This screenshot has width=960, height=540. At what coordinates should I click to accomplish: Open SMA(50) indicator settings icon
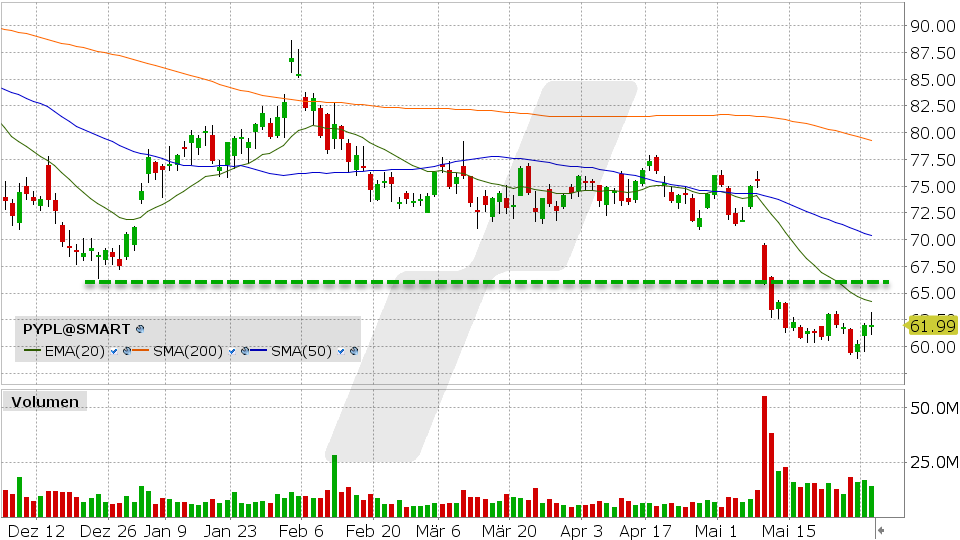click(353, 351)
